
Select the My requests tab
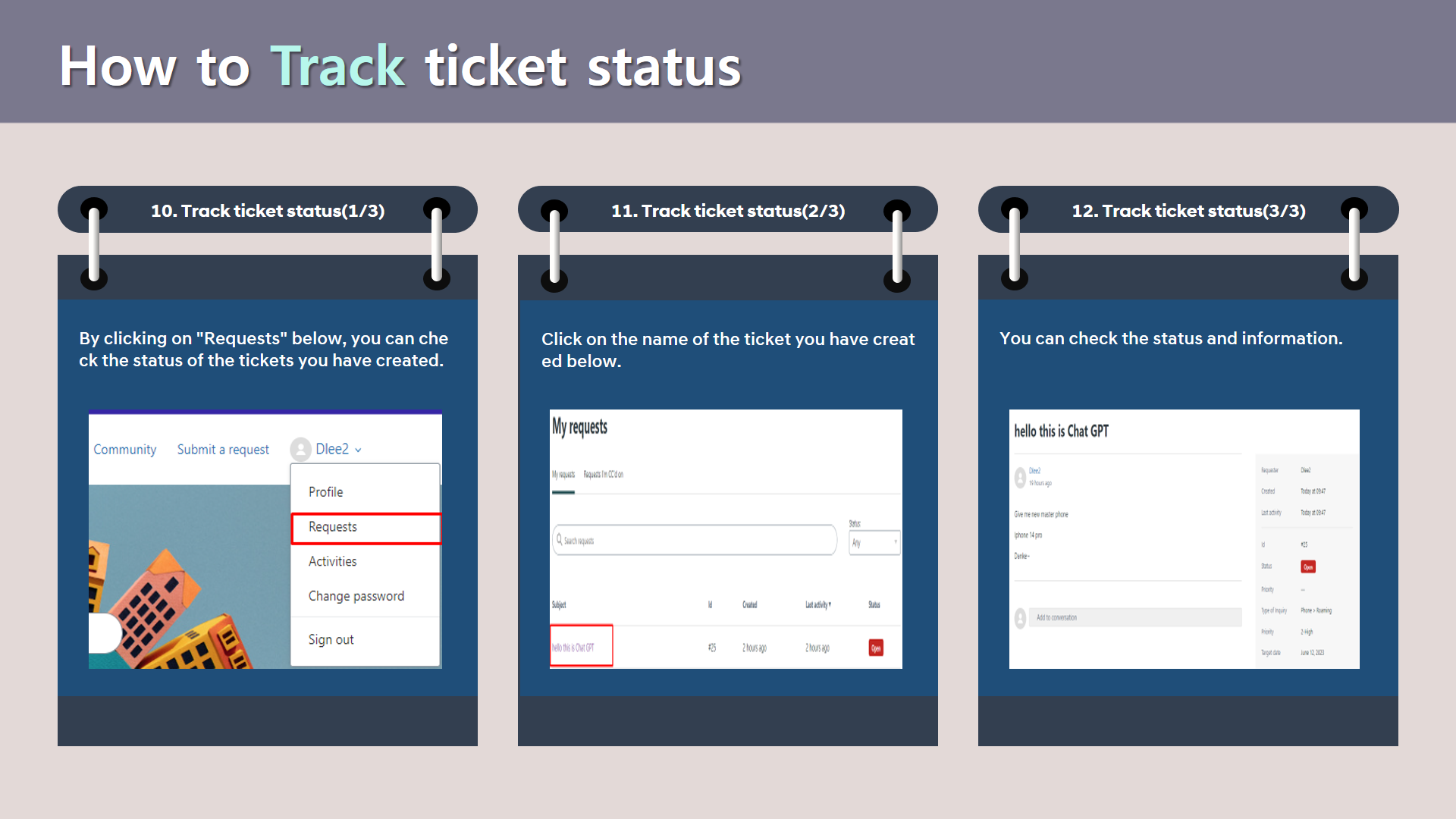click(x=563, y=475)
